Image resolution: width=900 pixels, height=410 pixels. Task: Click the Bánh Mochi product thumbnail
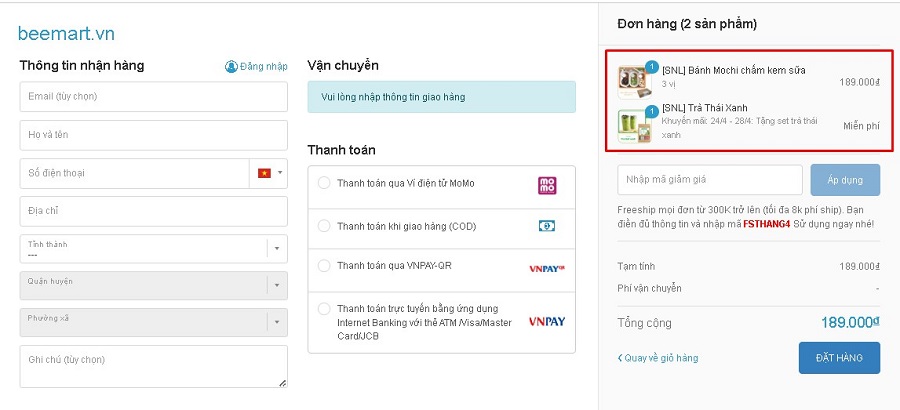tap(631, 80)
